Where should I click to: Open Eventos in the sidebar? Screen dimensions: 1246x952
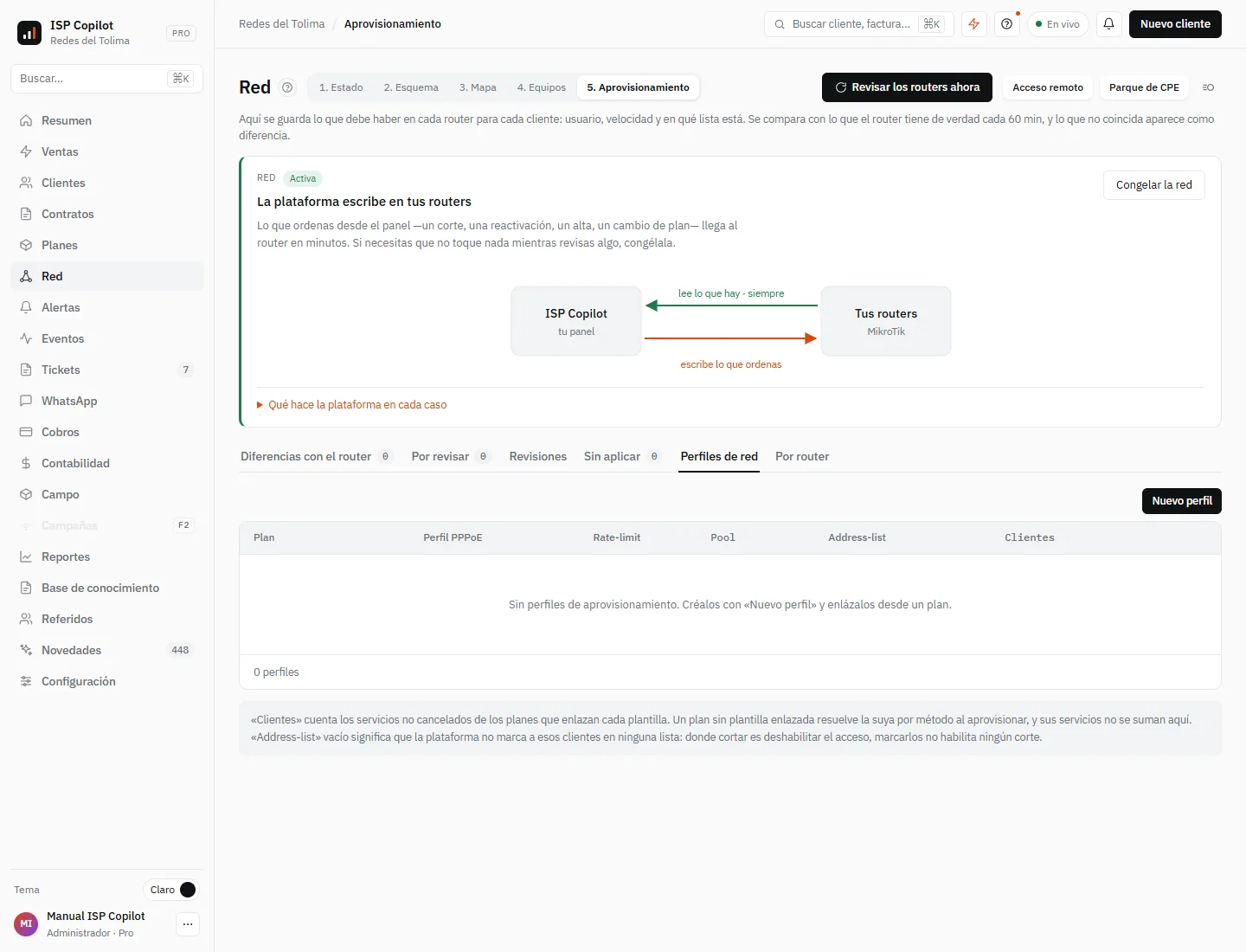point(107,338)
